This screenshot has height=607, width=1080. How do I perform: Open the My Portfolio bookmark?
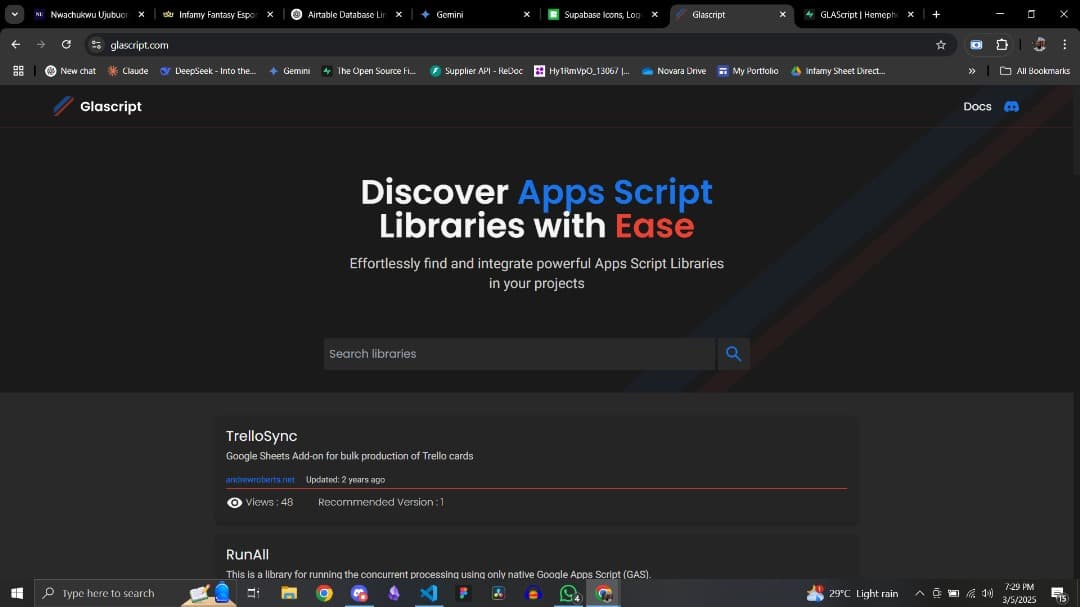click(748, 71)
